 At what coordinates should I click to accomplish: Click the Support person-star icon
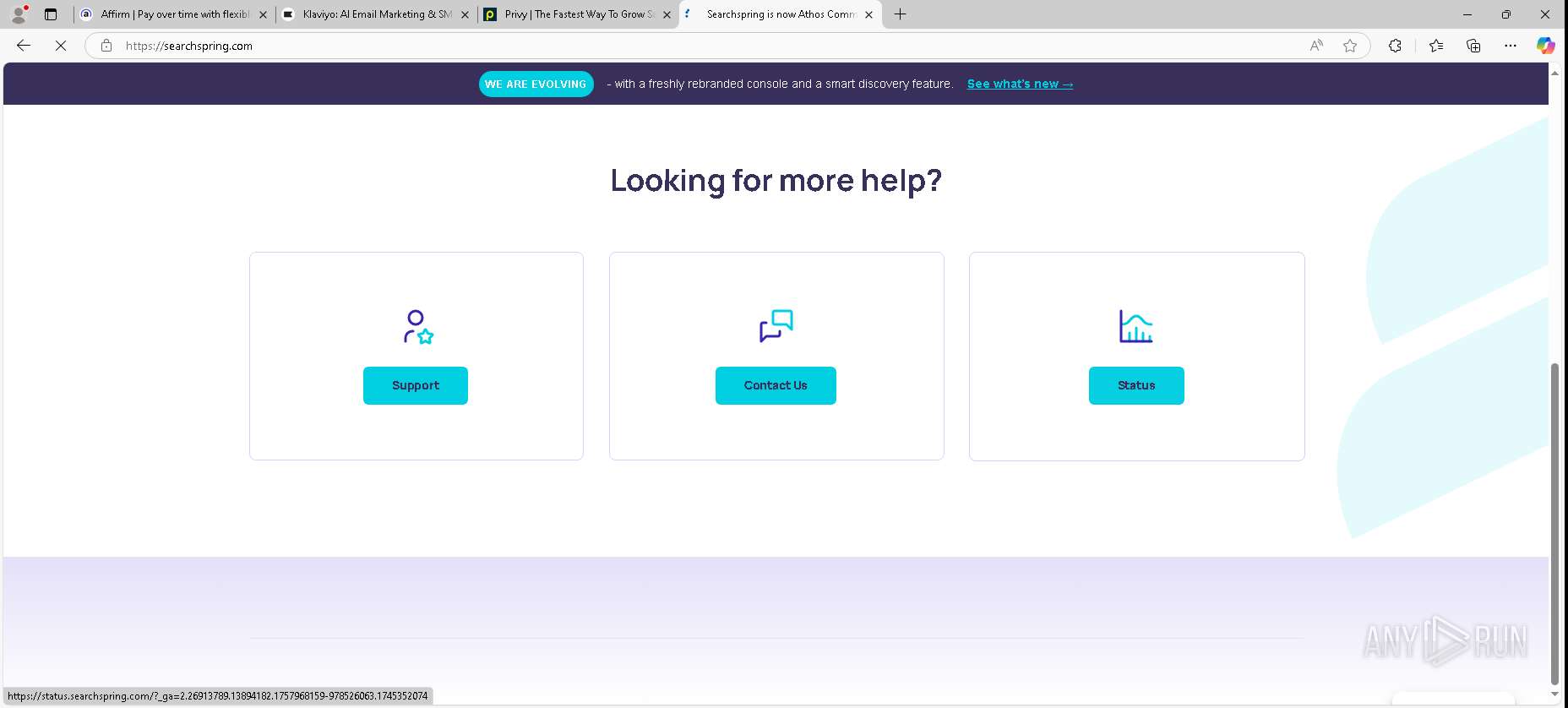pyautogui.click(x=417, y=327)
